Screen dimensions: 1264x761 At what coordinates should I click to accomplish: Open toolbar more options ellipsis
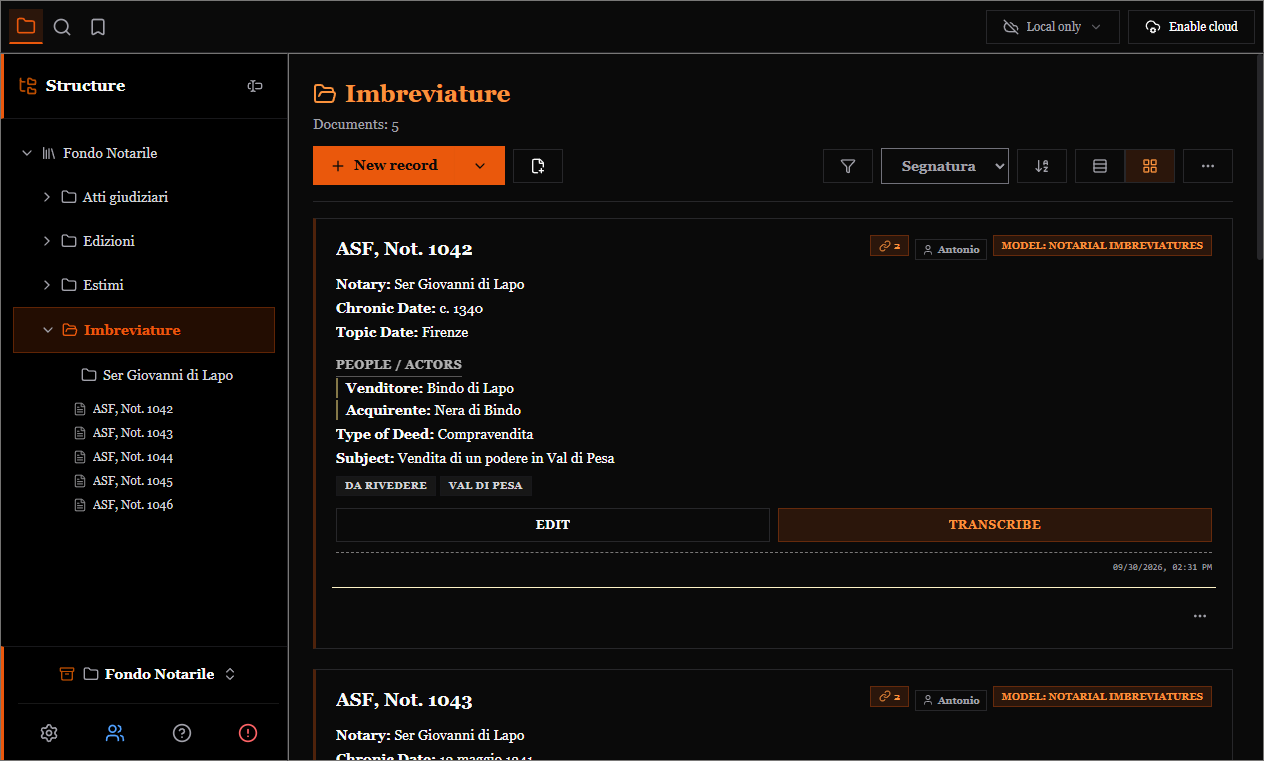click(x=1208, y=166)
